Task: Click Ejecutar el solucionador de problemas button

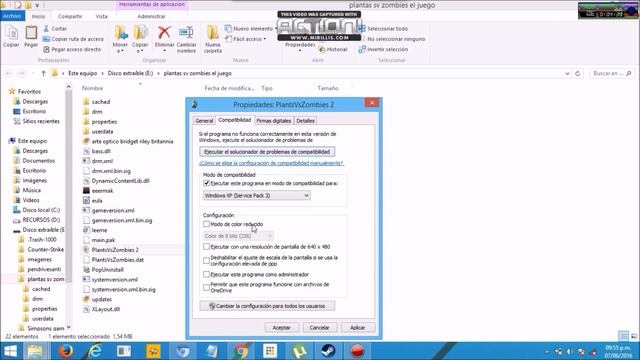Action: [x=267, y=152]
